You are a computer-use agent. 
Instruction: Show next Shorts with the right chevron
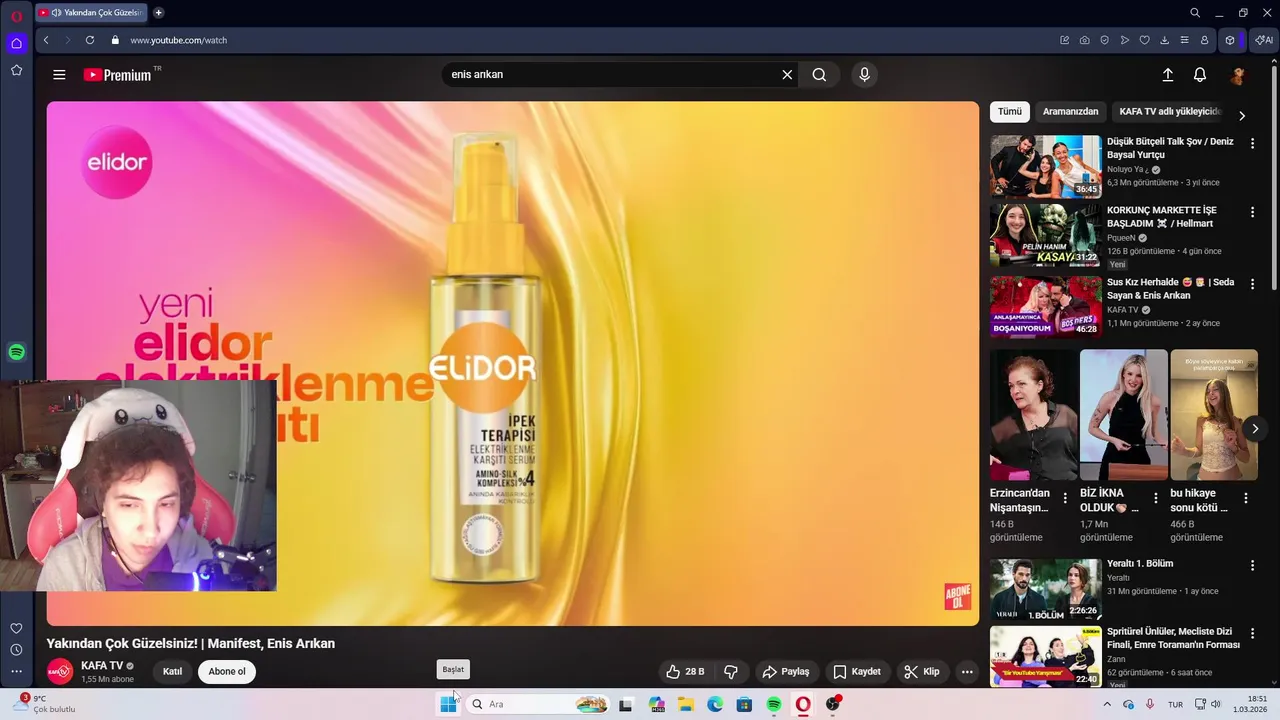(x=1255, y=429)
